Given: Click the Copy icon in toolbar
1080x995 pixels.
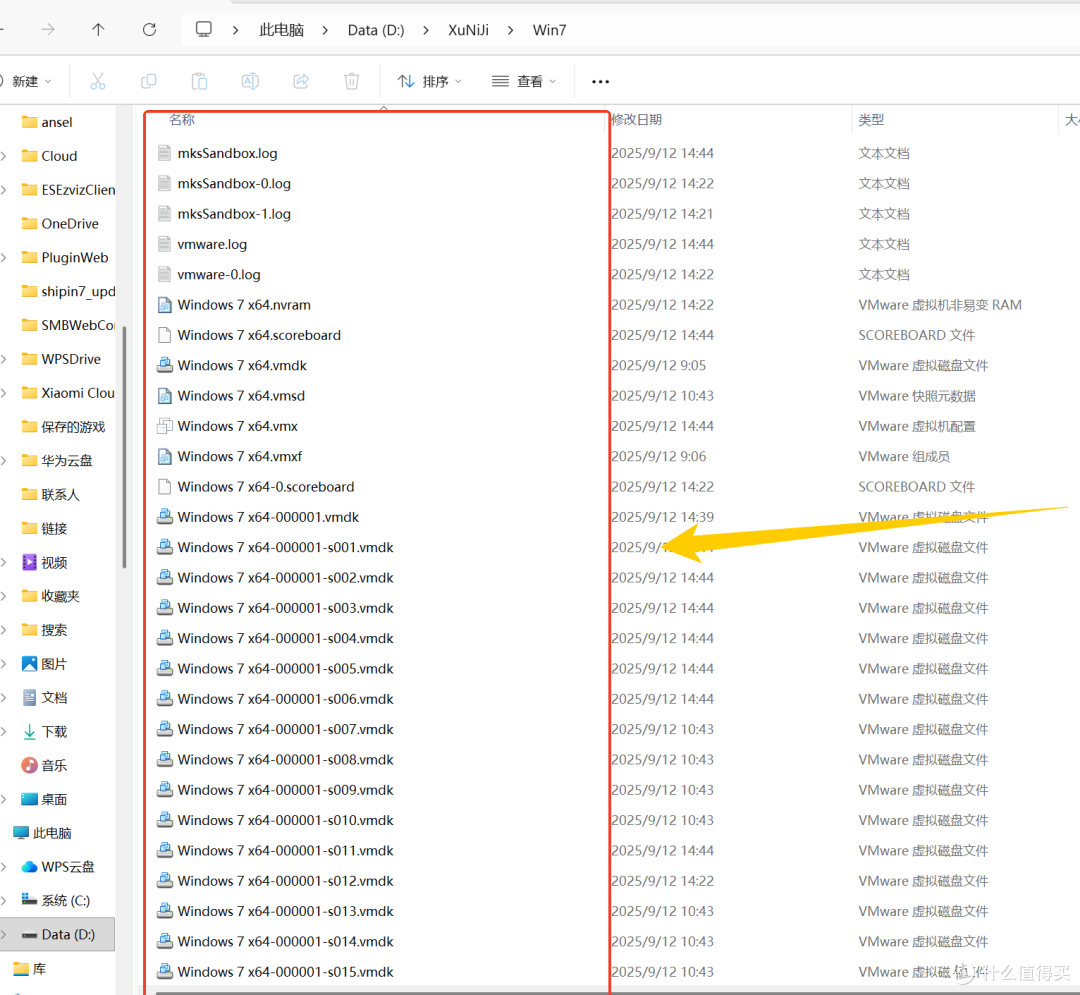Looking at the screenshot, I should [x=149, y=81].
